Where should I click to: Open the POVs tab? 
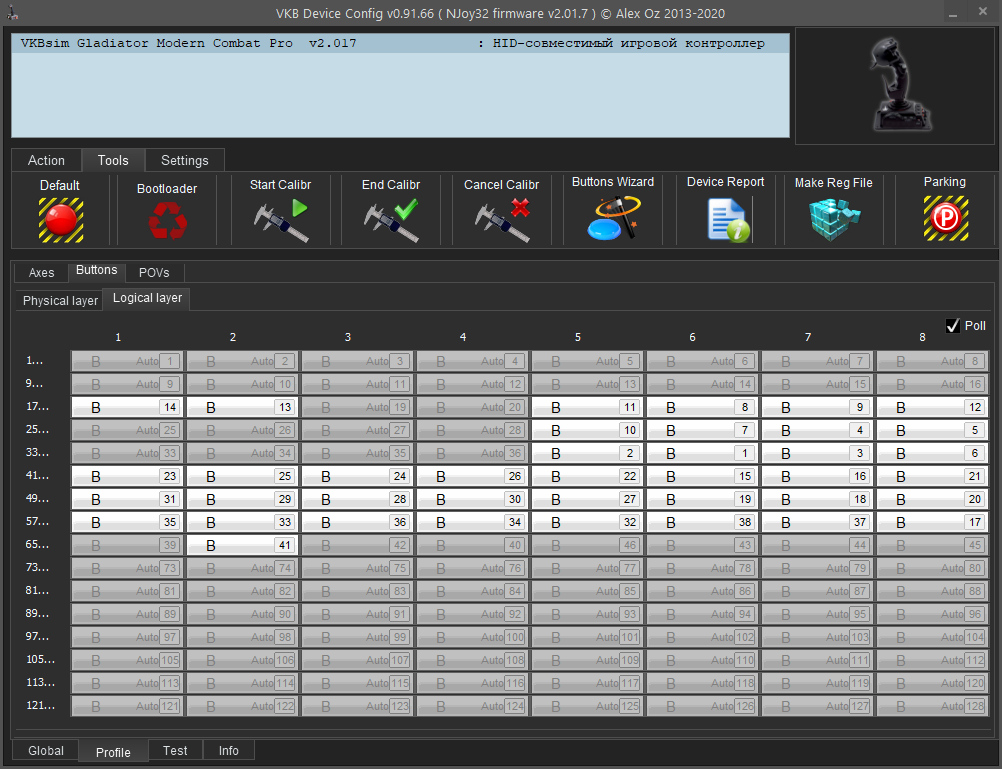click(154, 272)
